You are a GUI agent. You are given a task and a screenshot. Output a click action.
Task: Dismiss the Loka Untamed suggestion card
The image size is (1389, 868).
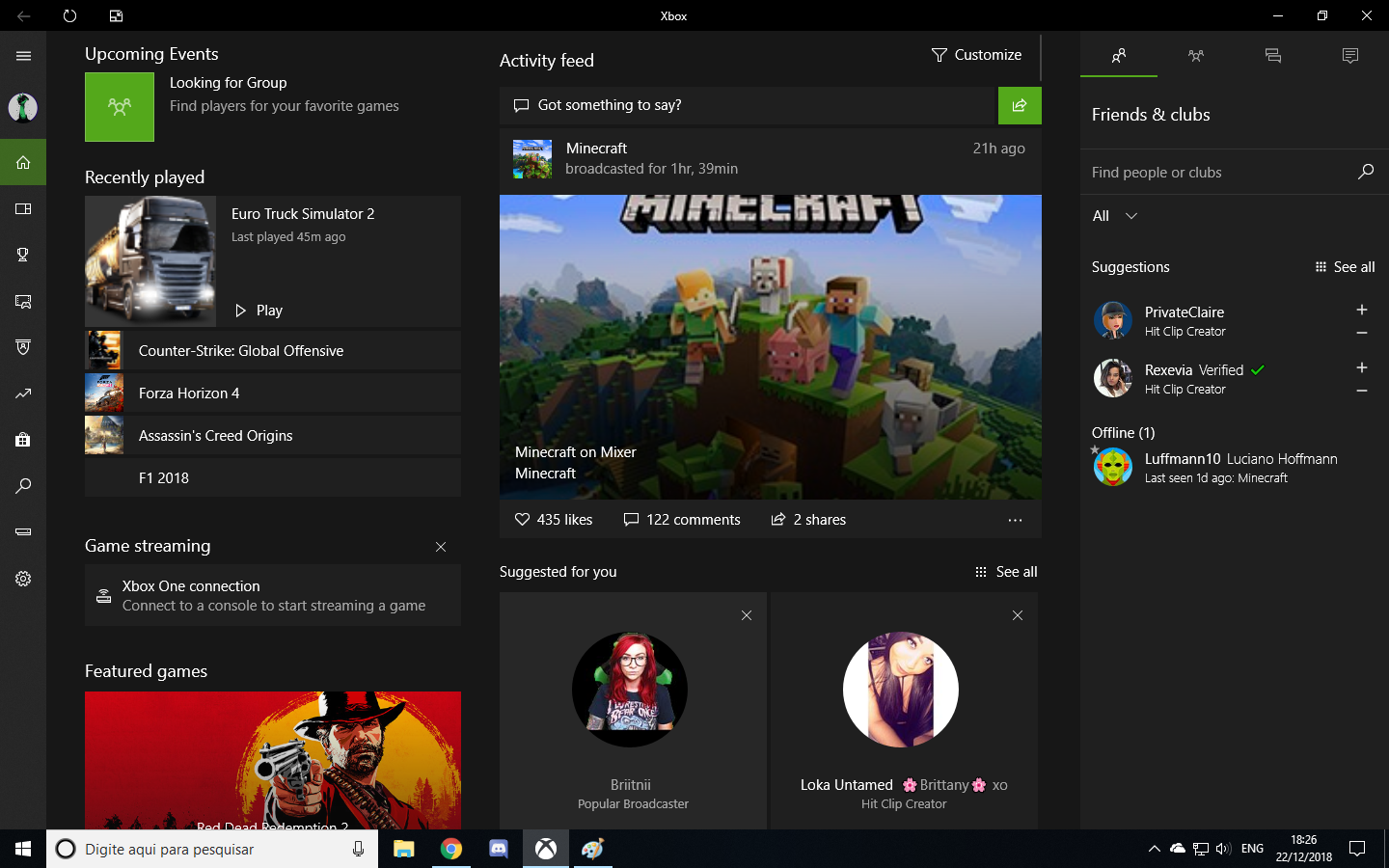1018,615
